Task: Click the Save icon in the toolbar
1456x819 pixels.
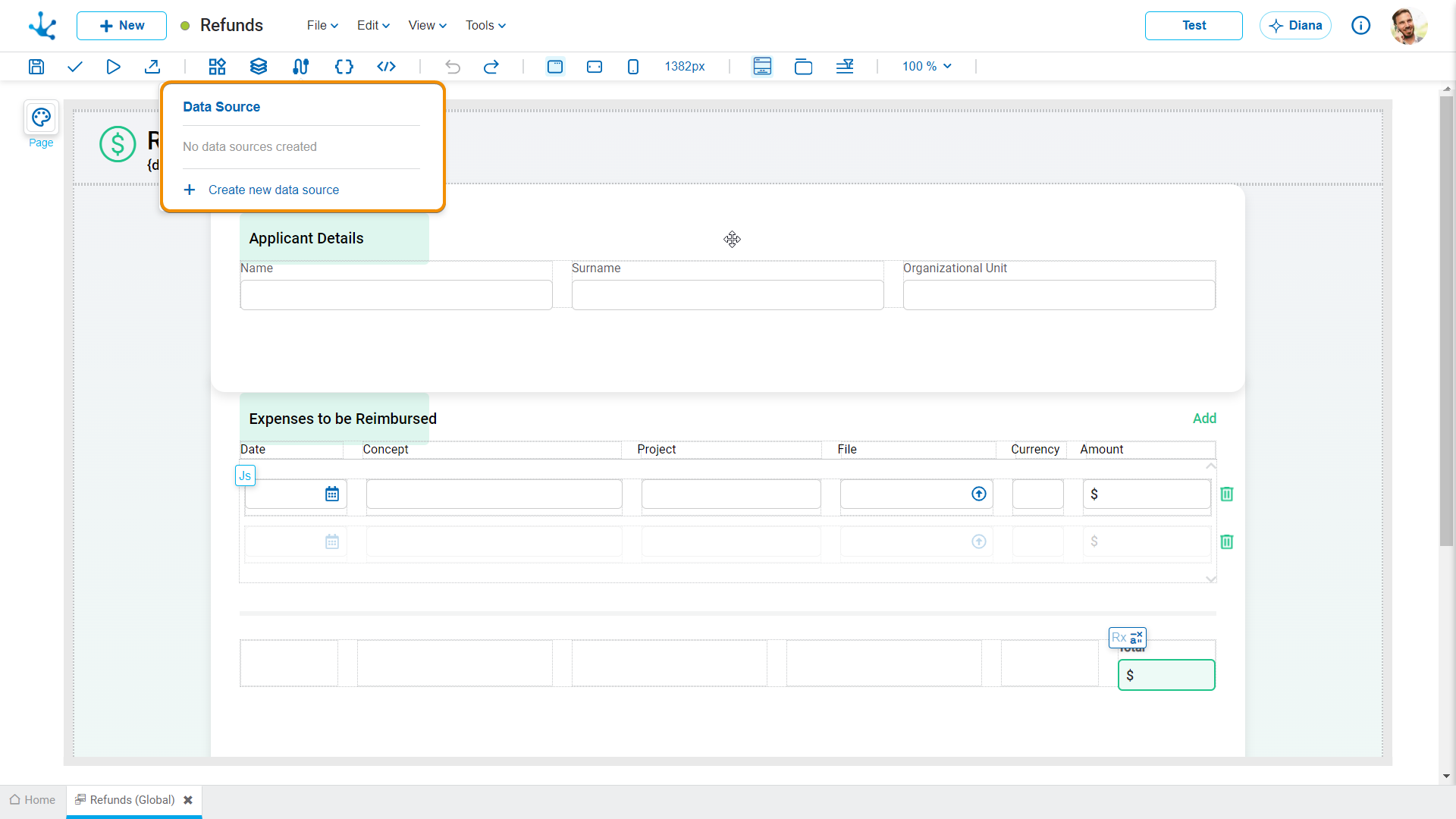Action: pos(36,67)
